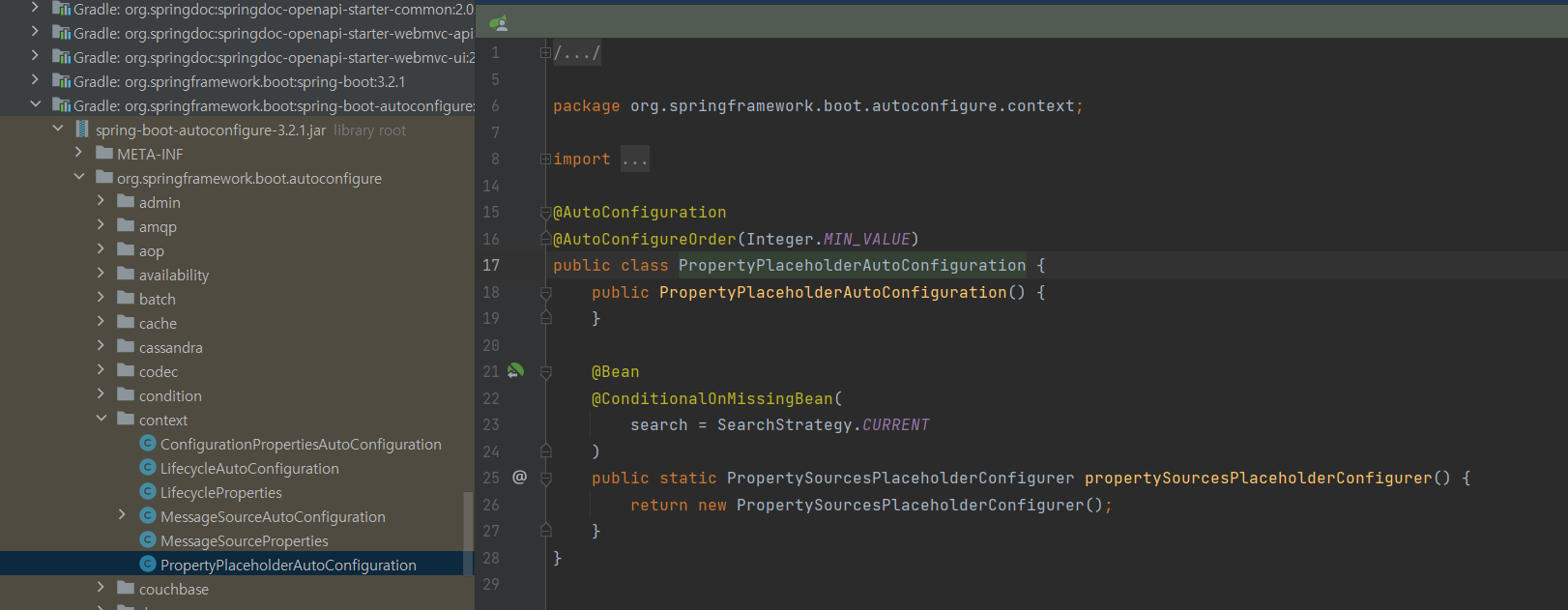Screen dimensions: 1568x610
Task: Expand the couchbase package chevron
Action: 101,588
